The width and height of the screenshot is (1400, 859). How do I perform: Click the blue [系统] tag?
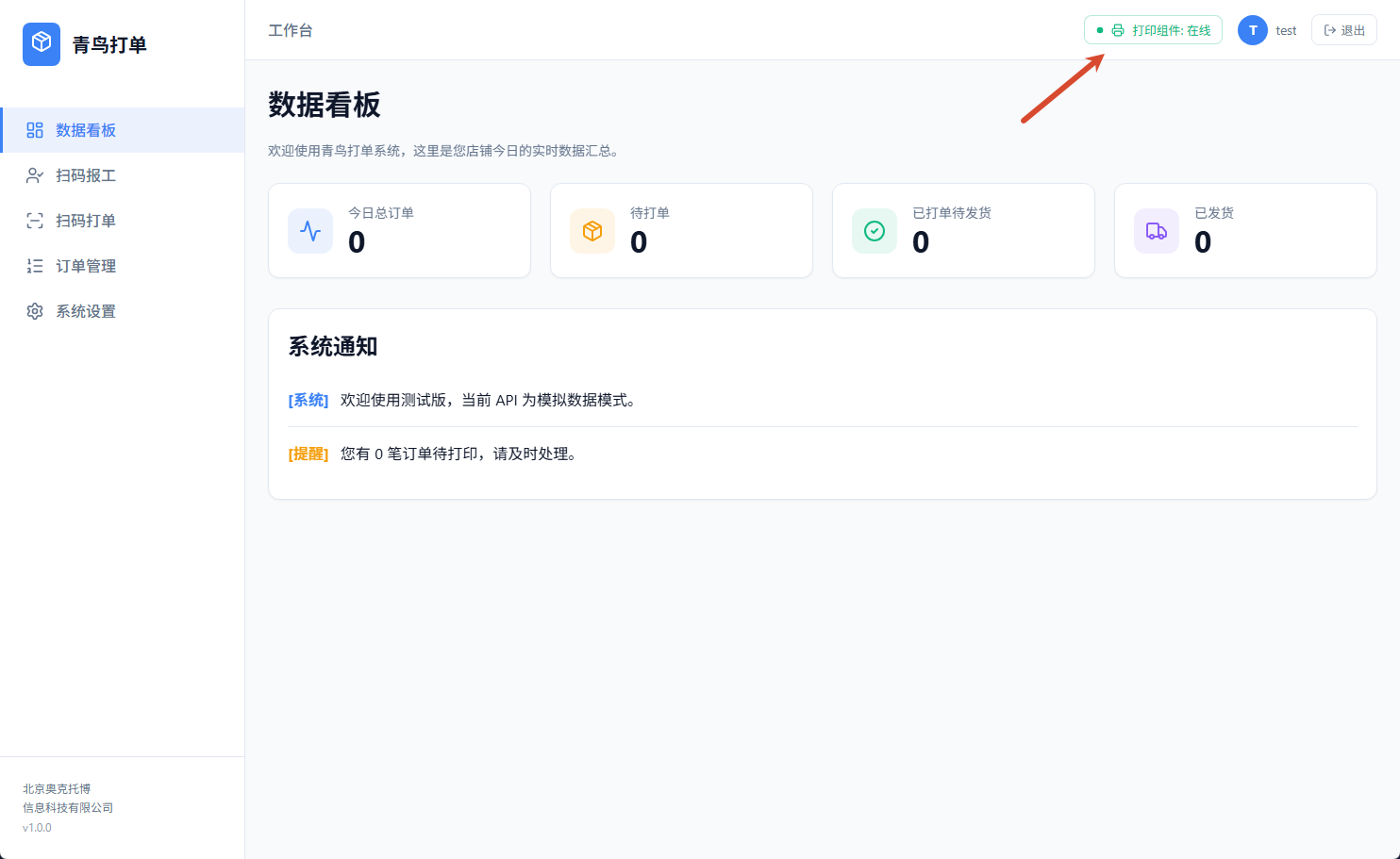click(x=308, y=401)
